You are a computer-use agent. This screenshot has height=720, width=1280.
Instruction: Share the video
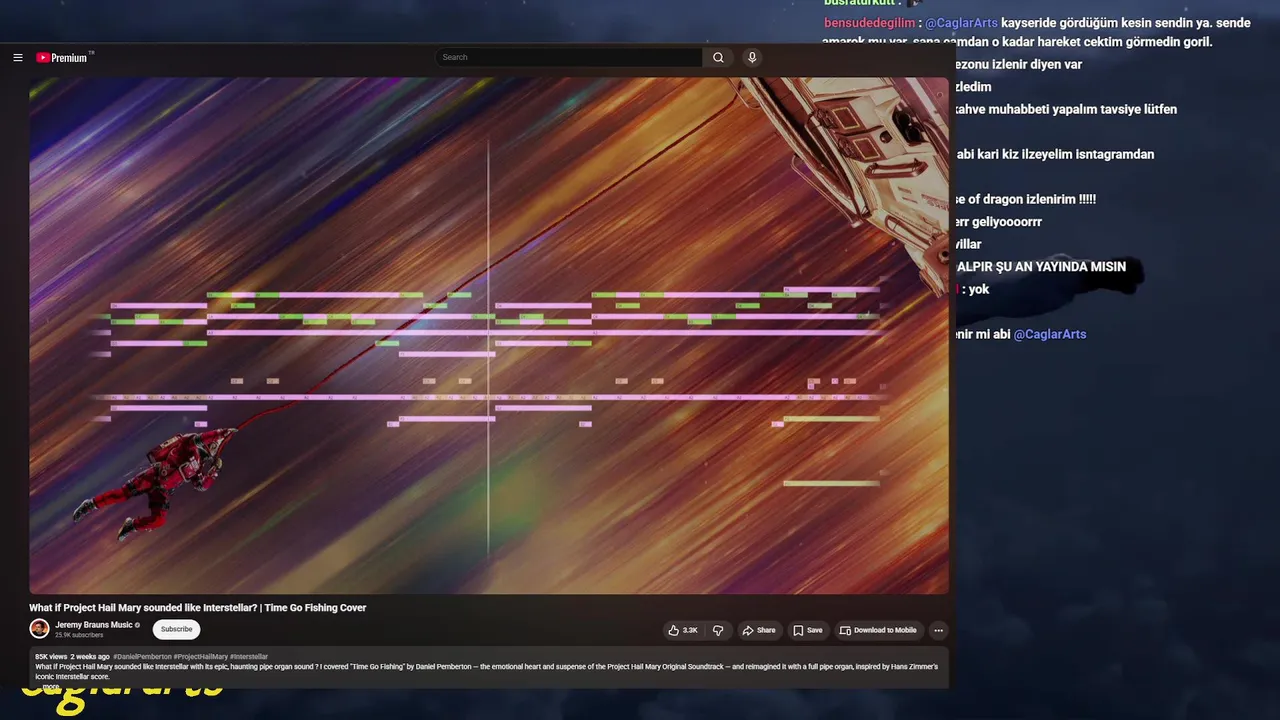pyautogui.click(x=759, y=630)
